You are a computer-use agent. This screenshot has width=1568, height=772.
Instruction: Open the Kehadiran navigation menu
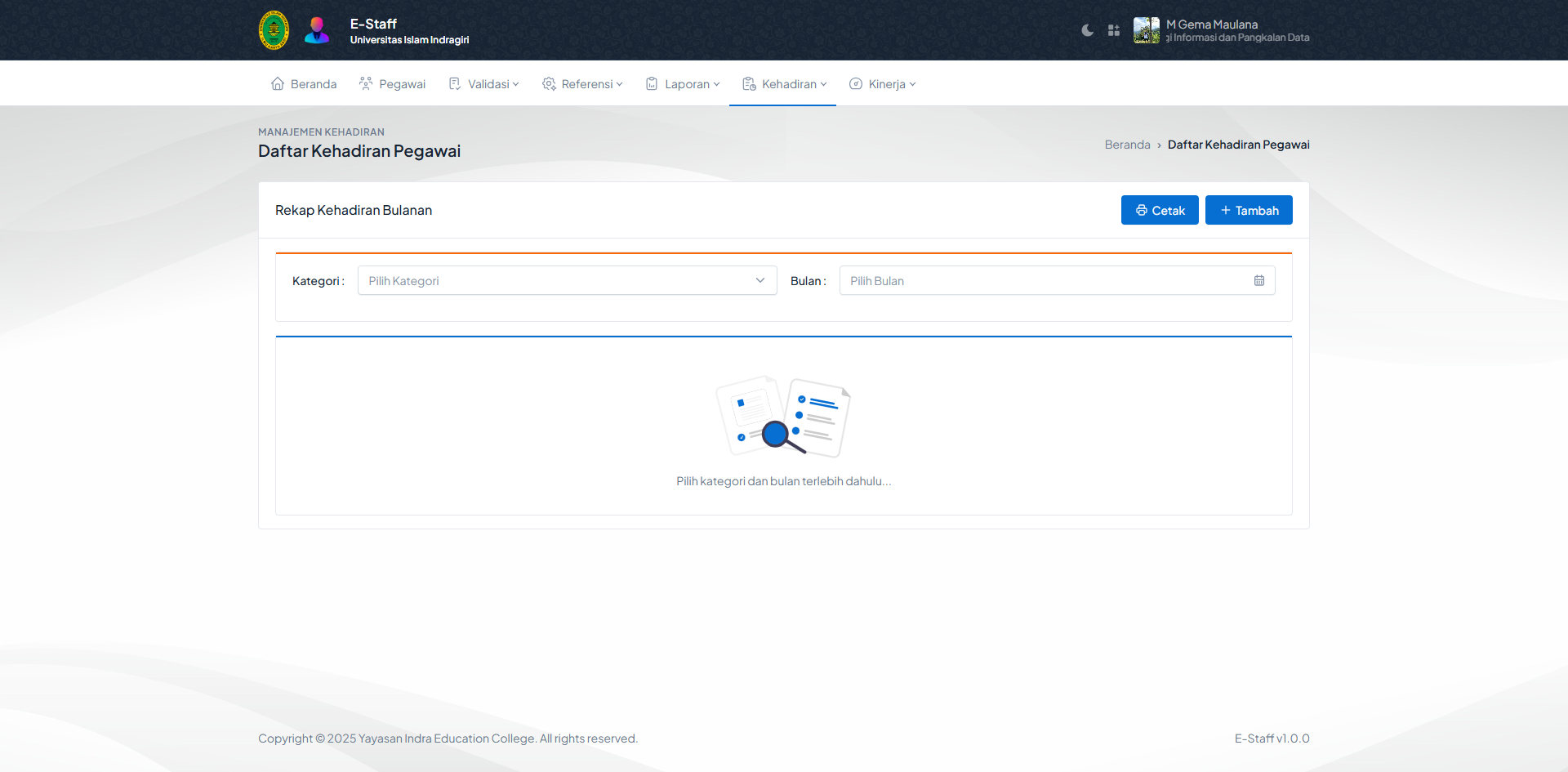tap(788, 84)
